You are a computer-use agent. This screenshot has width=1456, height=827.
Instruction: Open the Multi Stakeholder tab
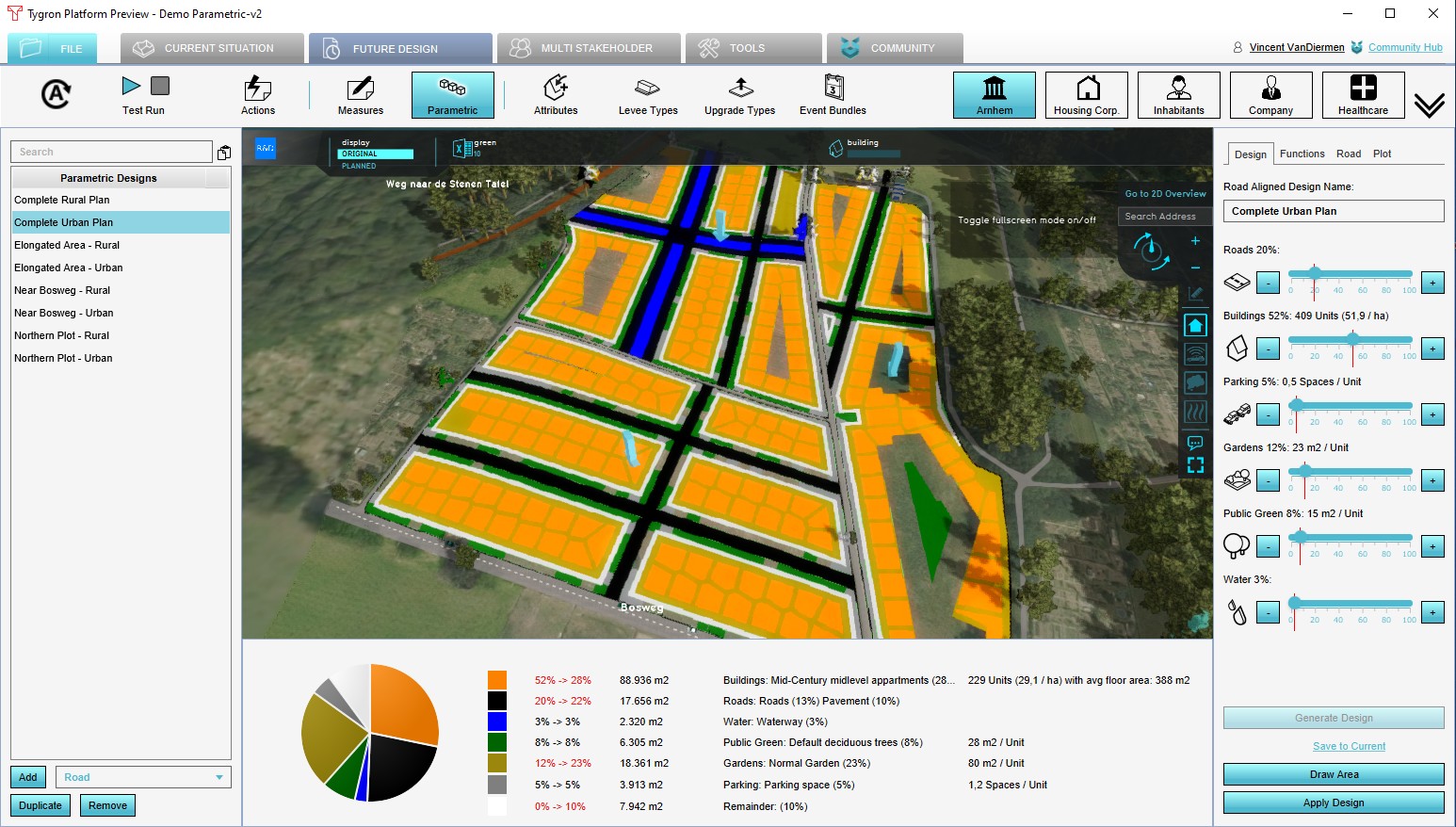coord(589,48)
